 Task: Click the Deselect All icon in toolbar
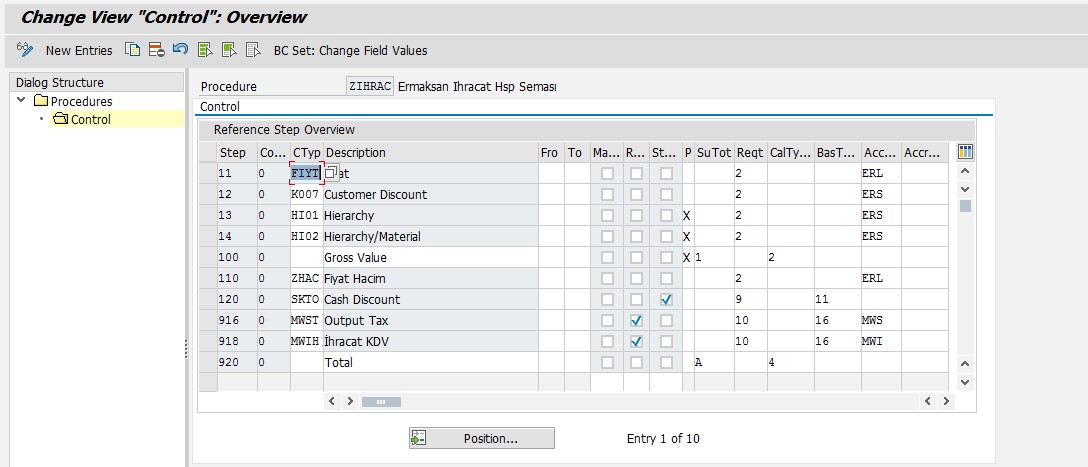coord(253,50)
